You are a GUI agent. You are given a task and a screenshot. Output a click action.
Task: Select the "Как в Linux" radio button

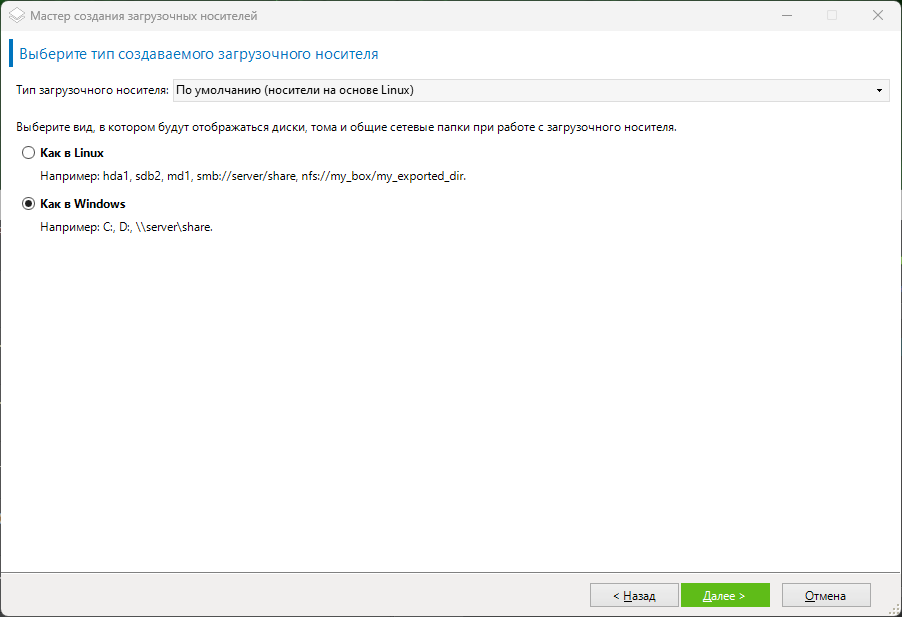(28, 154)
